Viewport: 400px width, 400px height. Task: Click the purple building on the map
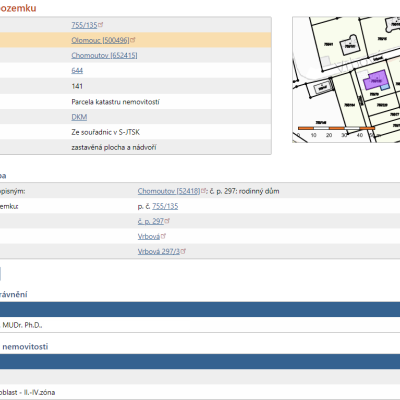pyautogui.click(x=375, y=80)
